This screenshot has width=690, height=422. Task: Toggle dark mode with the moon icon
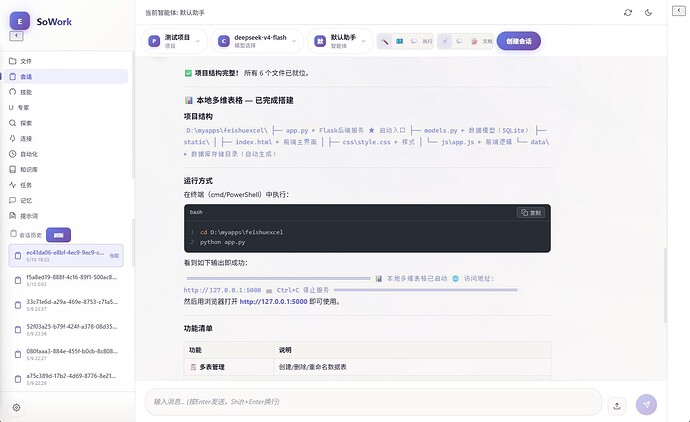coord(648,13)
